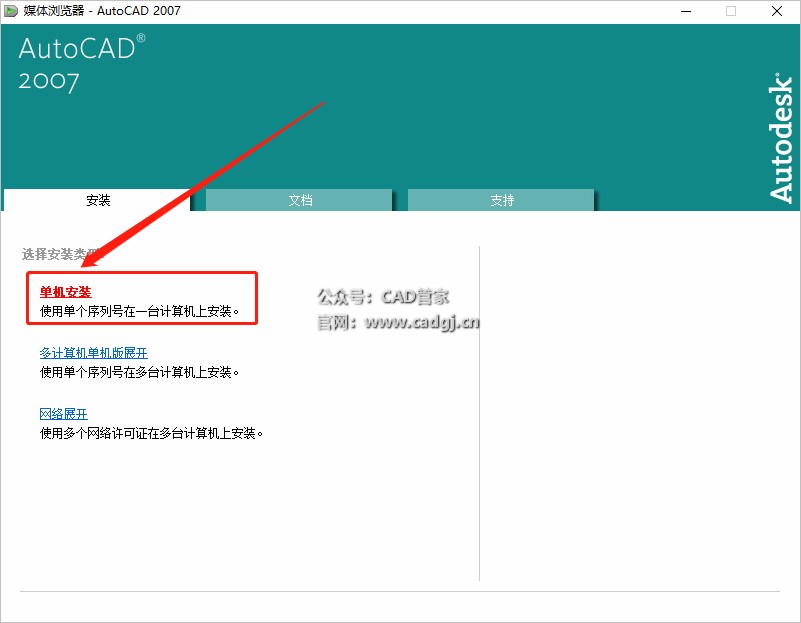Screen dimensions: 801x623
Task: Click the text 使用单个序列号在一台计算机上安装
Action: [x=139, y=311]
